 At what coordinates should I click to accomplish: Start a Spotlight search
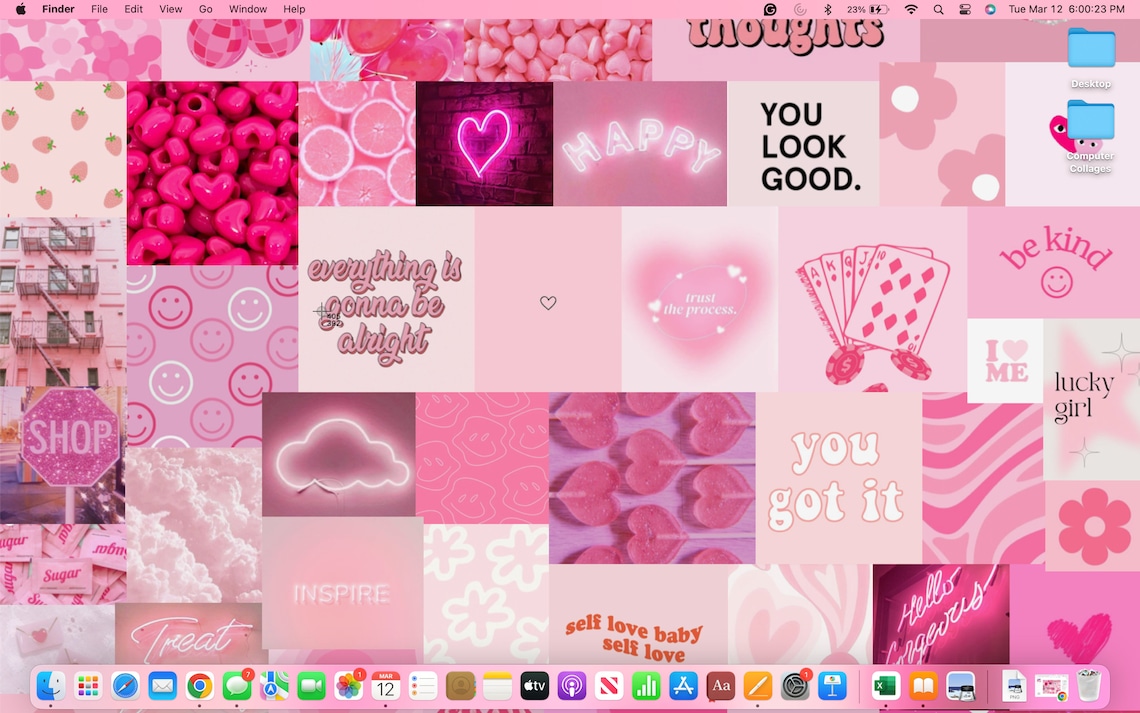tap(937, 9)
